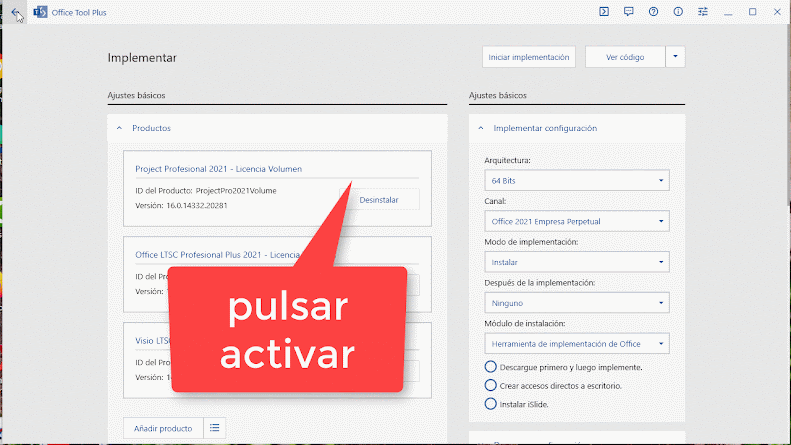The image size is (791, 445).
Task: Click the Ver código button
Action: tap(625, 57)
